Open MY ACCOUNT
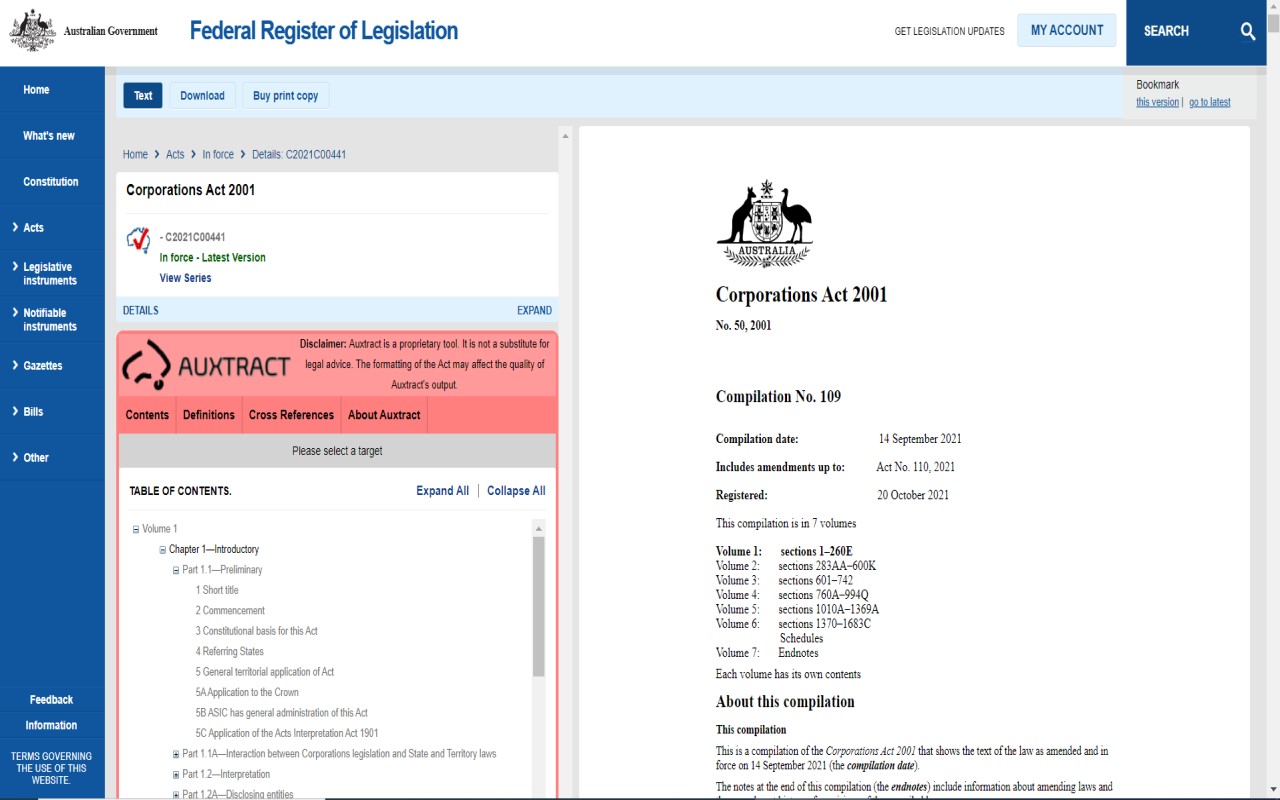Image resolution: width=1280 pixels, height=800 pixels. click(1067, 30)
